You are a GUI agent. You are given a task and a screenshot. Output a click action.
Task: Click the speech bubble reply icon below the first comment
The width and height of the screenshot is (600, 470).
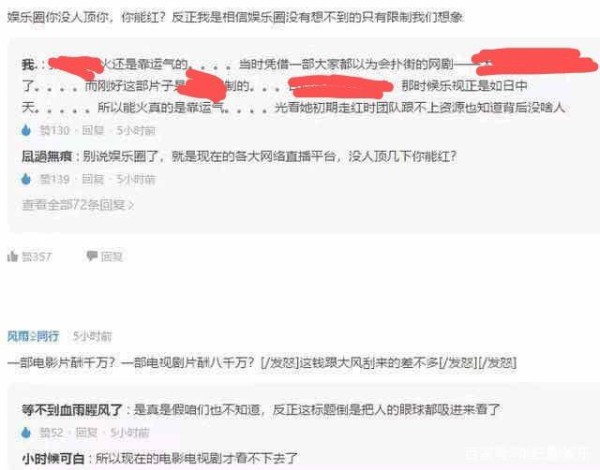click(x=92, y=256)
